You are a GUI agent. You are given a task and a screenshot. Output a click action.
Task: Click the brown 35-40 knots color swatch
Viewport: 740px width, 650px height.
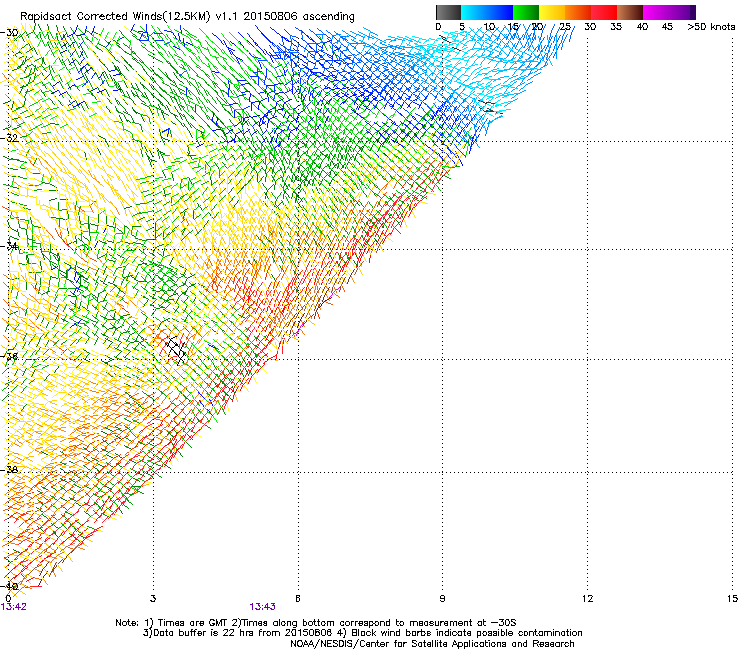click(x=630, y=12)
